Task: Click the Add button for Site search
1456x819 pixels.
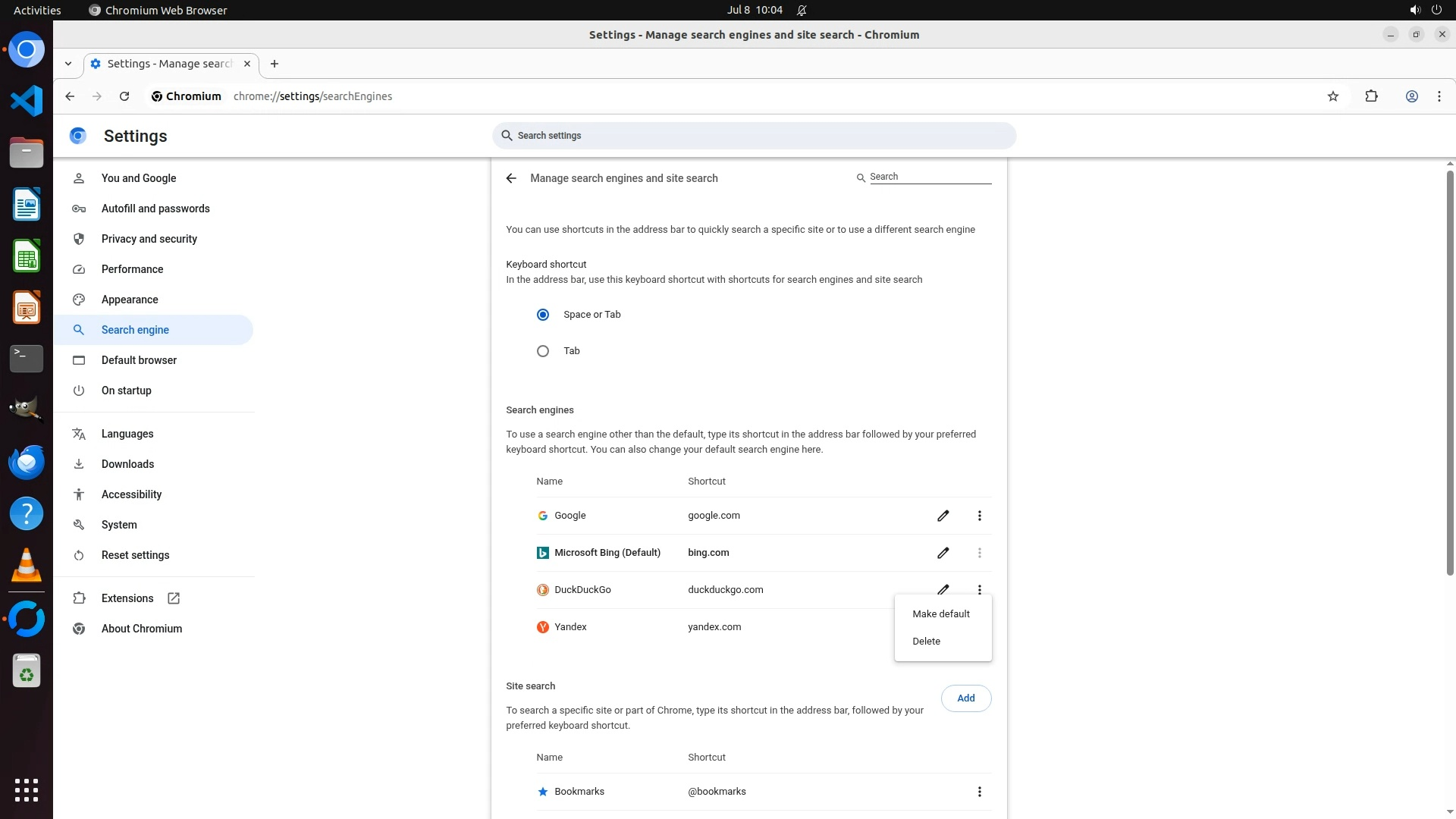Action: pyautogui.click(x=965, y=698)
